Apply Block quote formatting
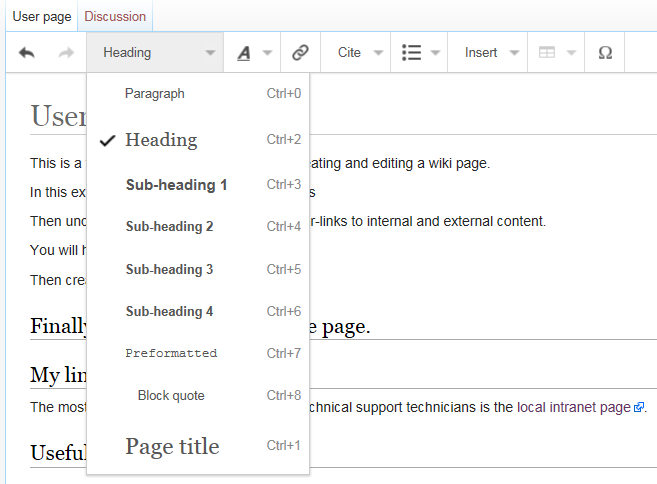The height and width of the screenshot is (484, 657). pos(171,396)
